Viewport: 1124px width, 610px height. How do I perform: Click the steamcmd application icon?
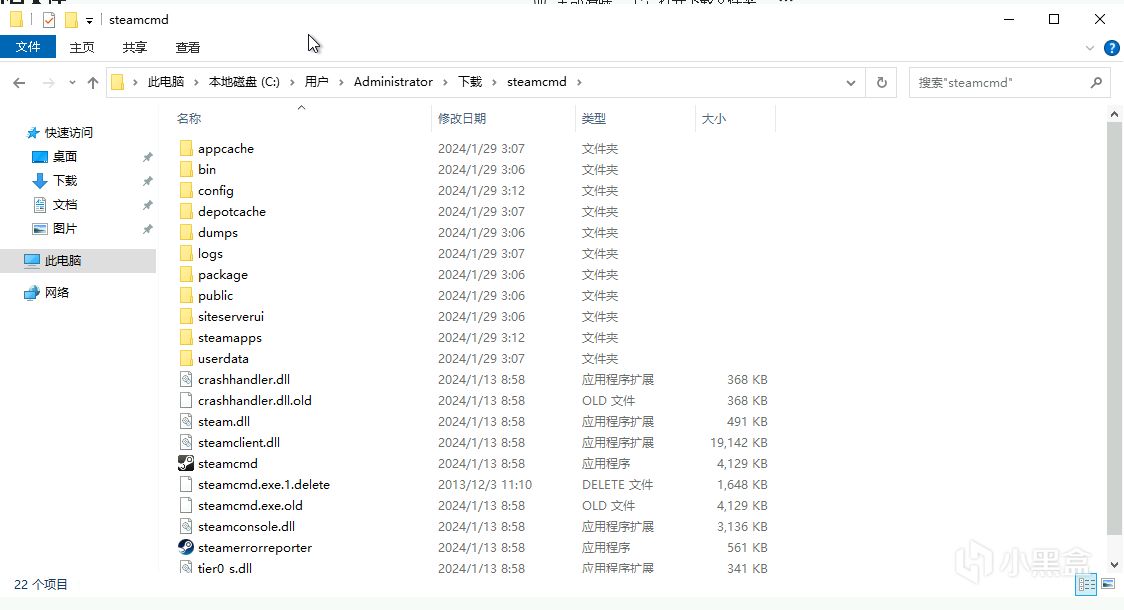186,464
